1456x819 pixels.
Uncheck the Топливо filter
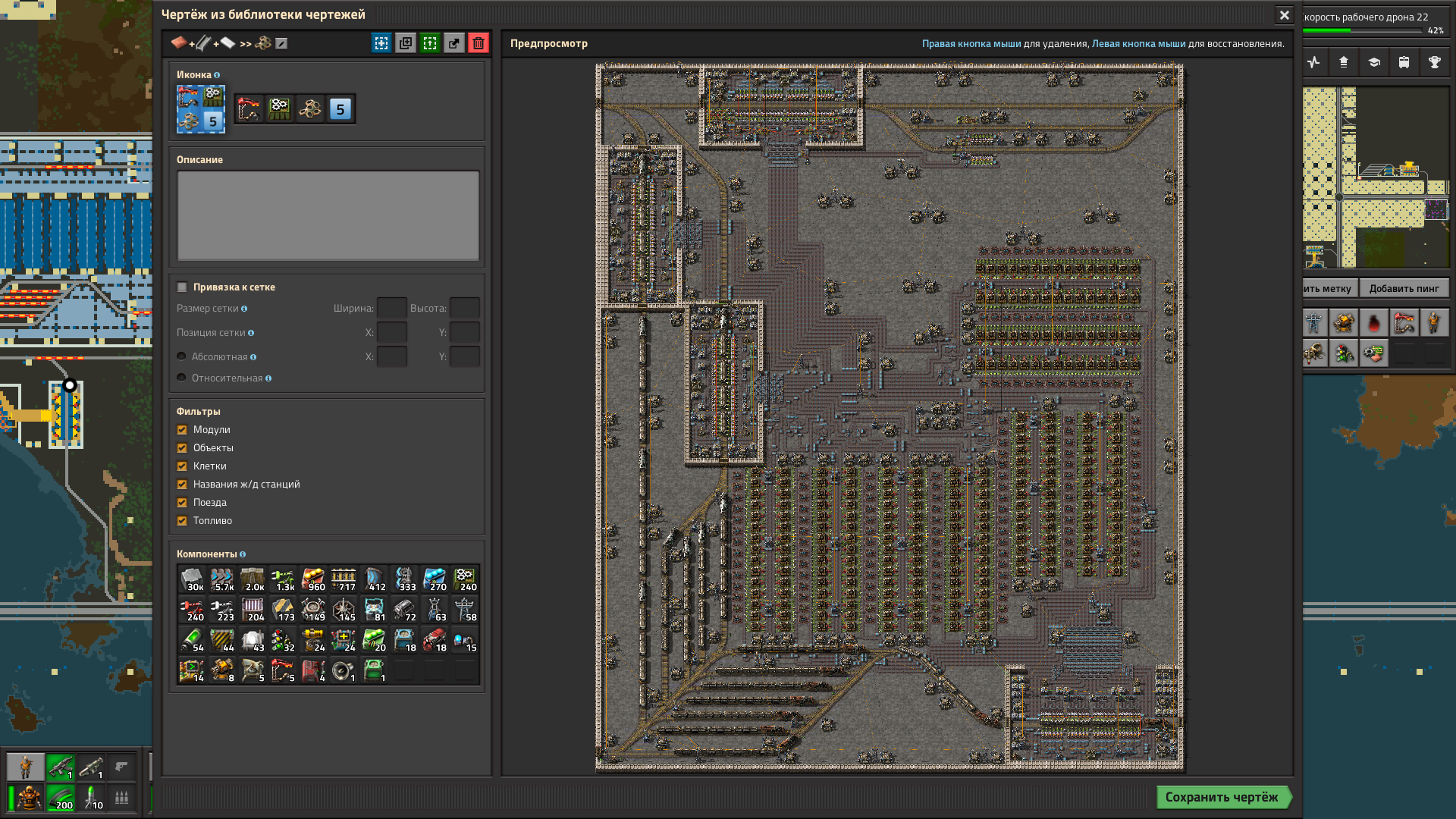[x=182, y=521]
